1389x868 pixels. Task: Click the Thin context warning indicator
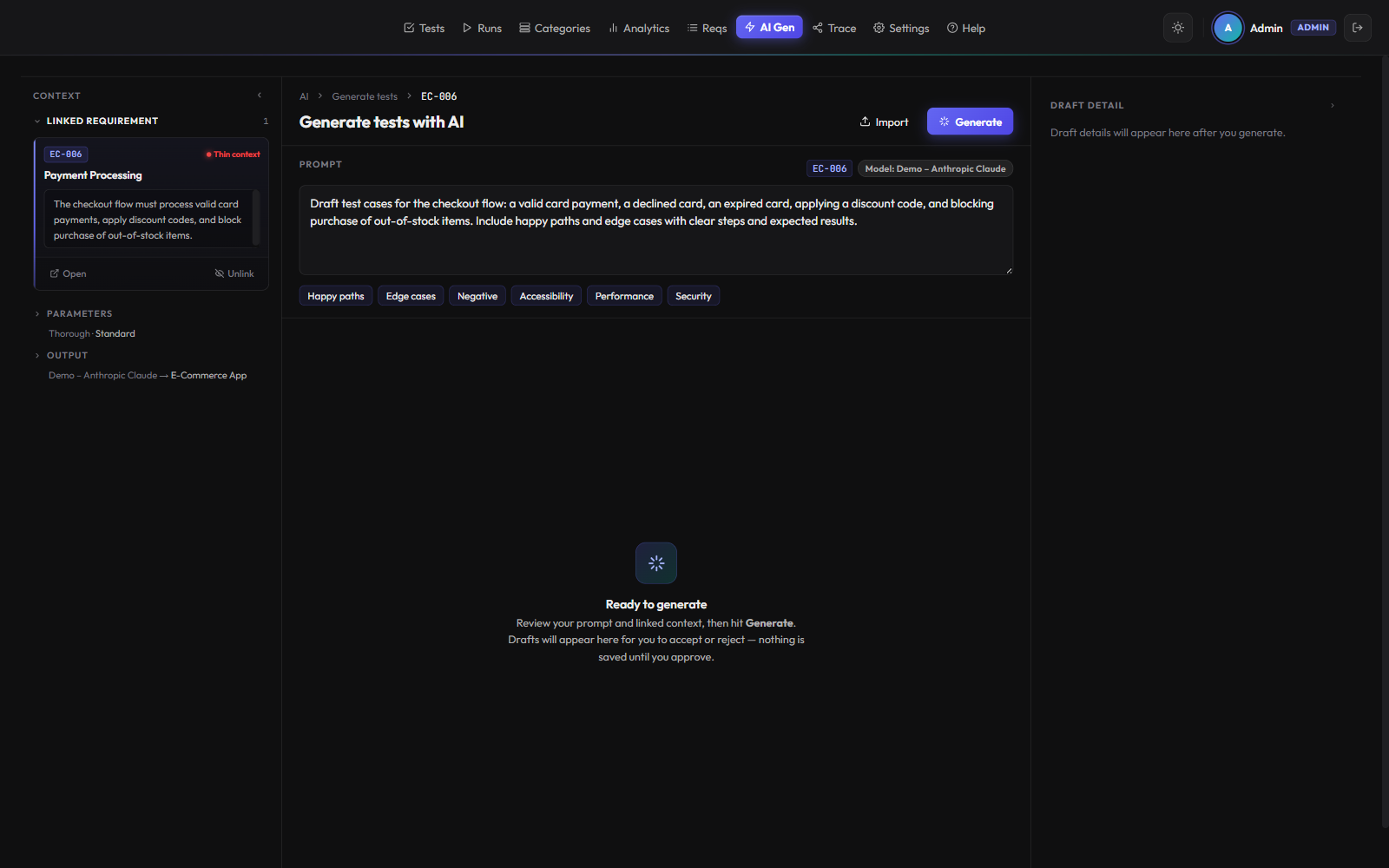pyautogui.click(x=233, y=155)
